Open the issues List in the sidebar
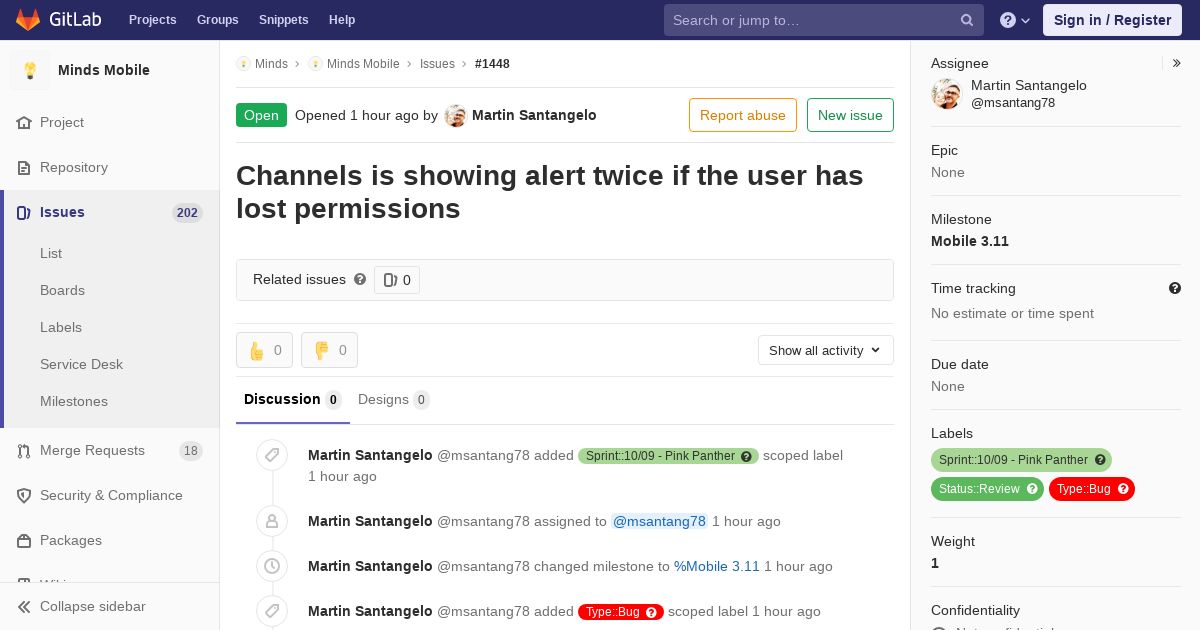Screen dimensions: 1200x630 [x=51, y=253]
